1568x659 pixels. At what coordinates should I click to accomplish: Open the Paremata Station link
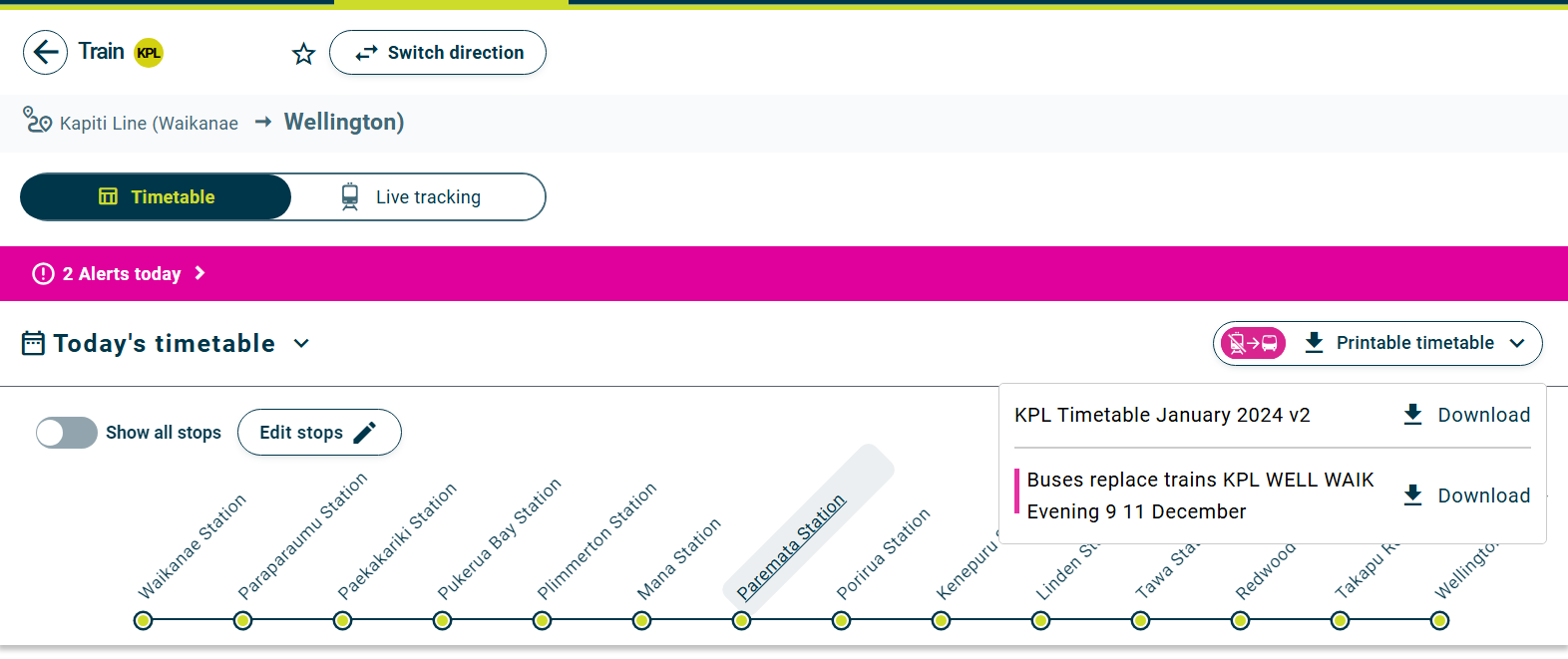click(791, 547)
